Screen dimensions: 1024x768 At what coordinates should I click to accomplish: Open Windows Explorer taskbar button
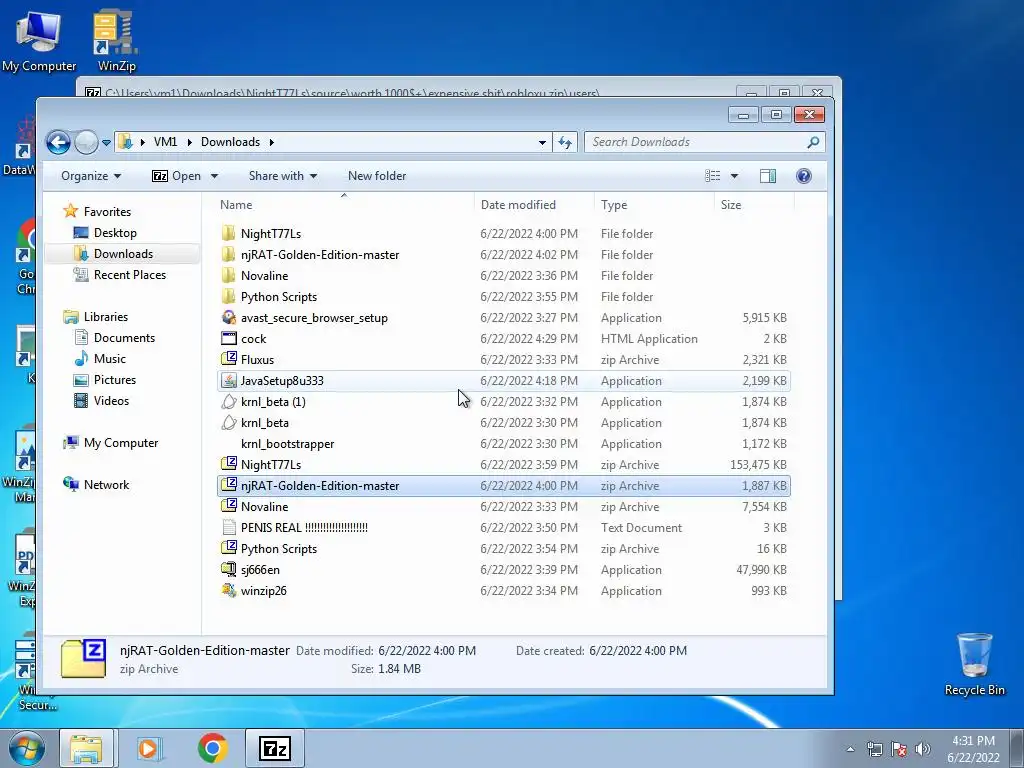pyautogui.click(x=86, y=748)
